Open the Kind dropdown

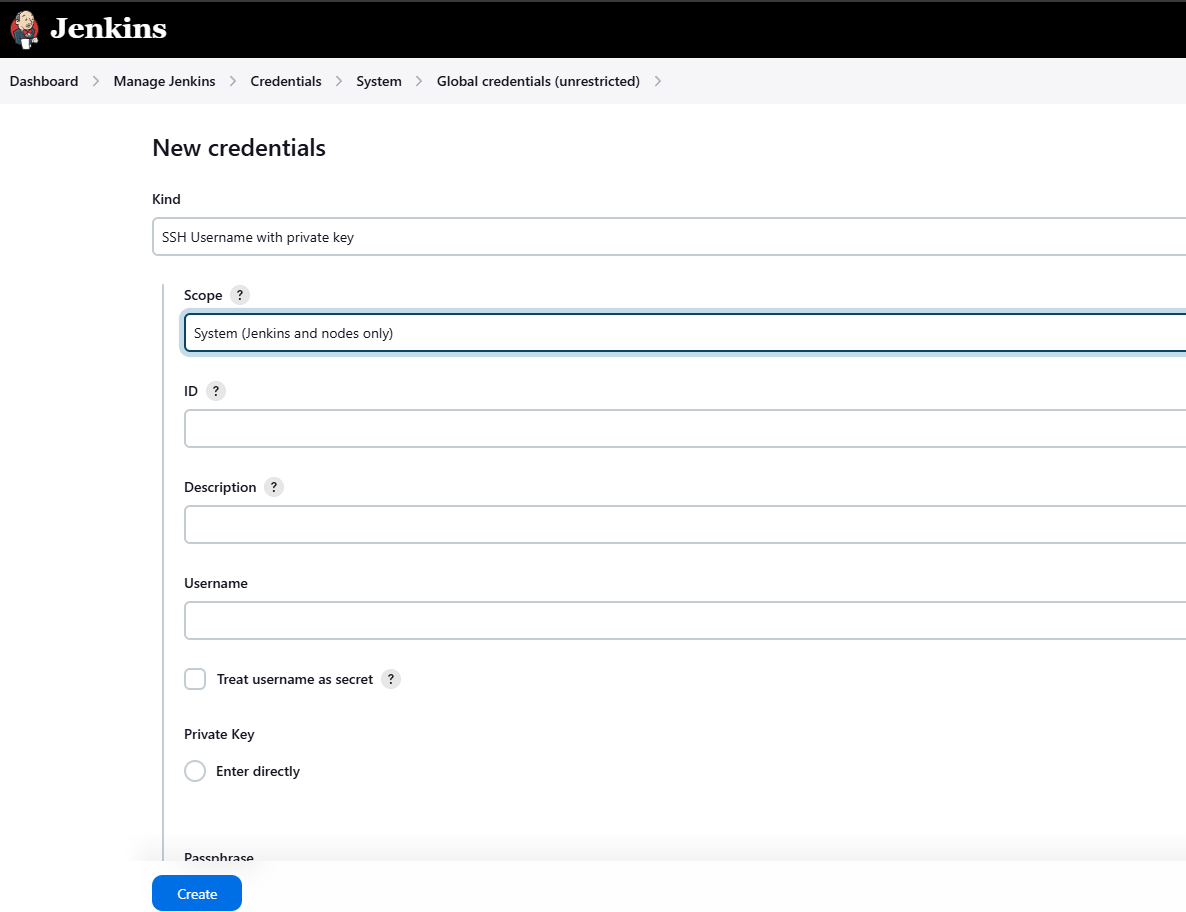pos(669,237)
